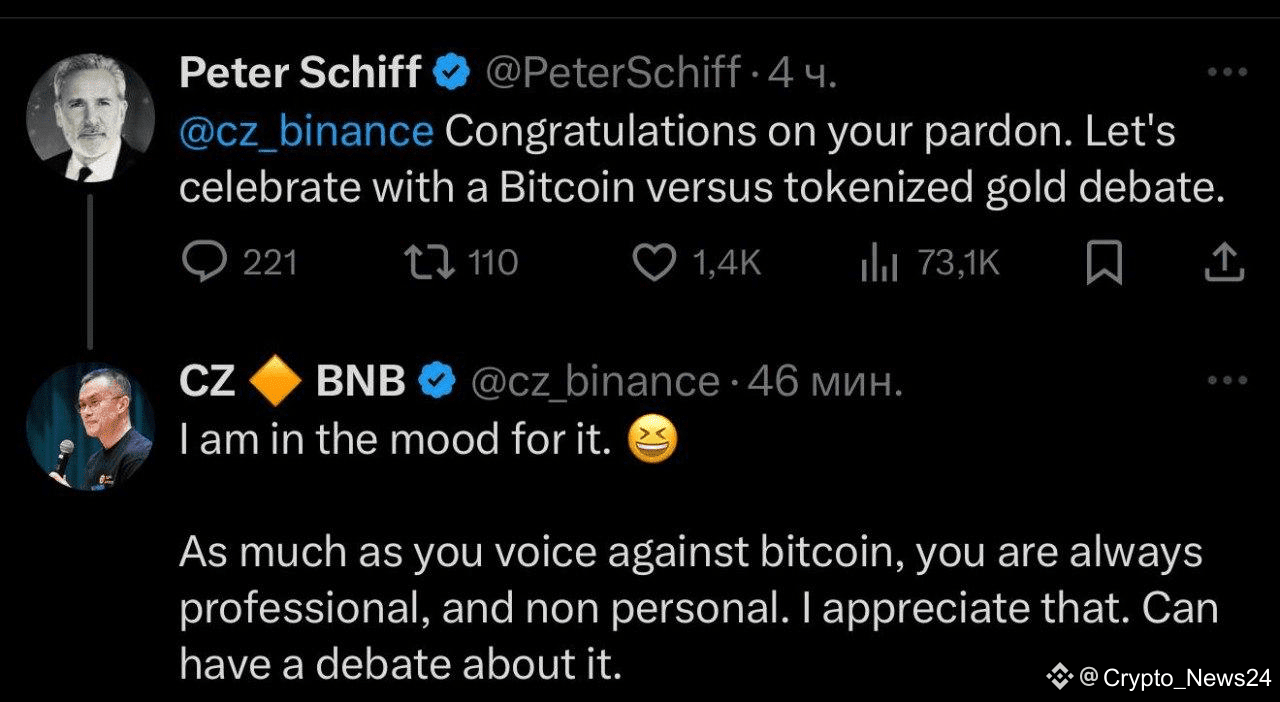Open more options on Peter Schiff's tweet
The height and width of the screenshot is (702, 1280).
tap(1227, 72)
